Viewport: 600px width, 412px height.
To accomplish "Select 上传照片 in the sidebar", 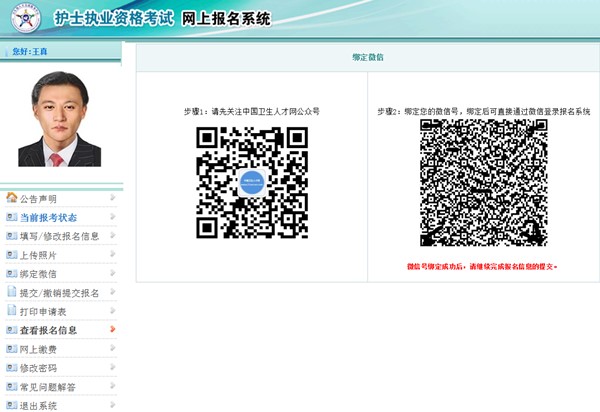I will point(38,255).
